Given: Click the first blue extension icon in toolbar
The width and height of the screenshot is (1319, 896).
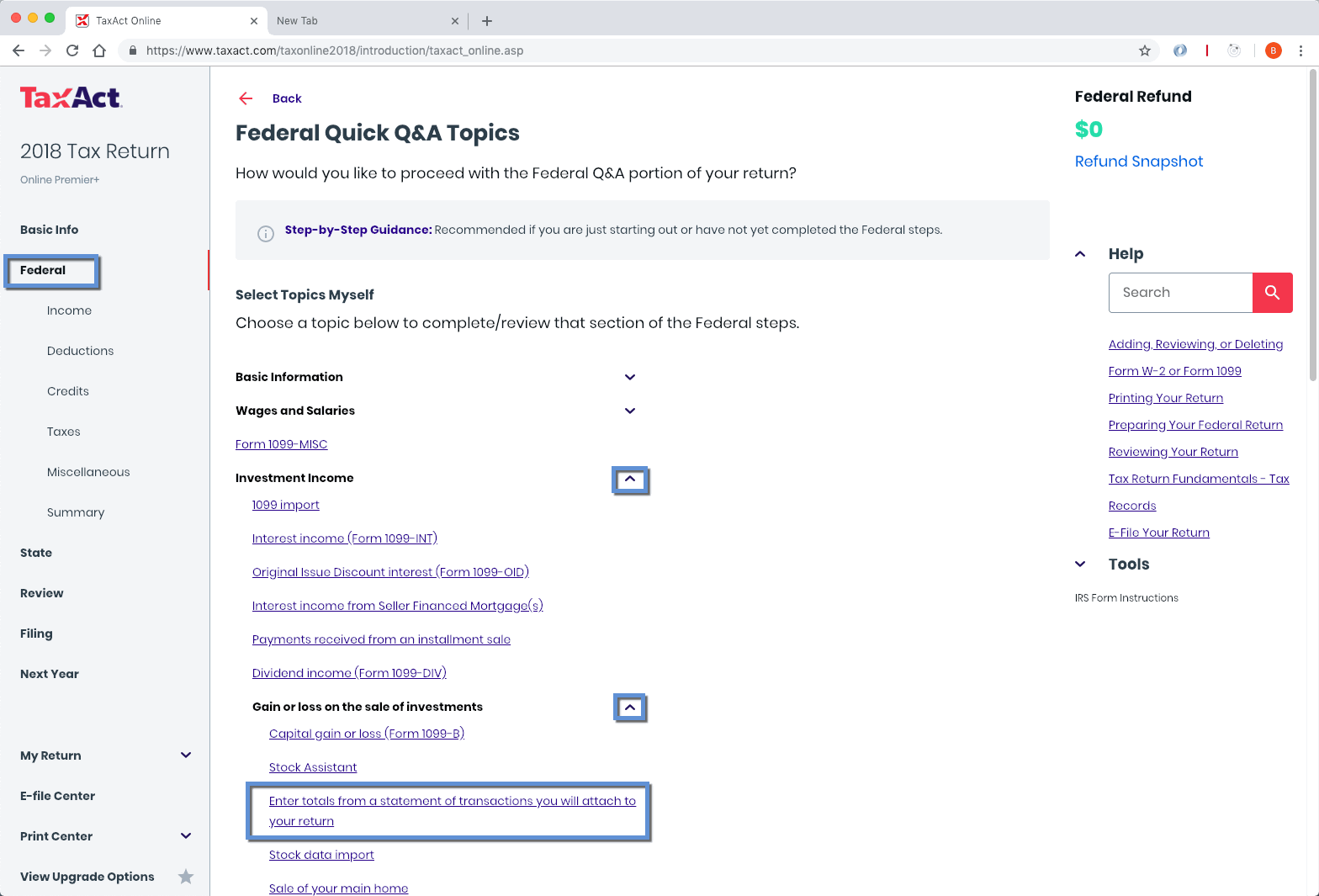Looking at the screenshot, I should click(x=1180, y=50).
